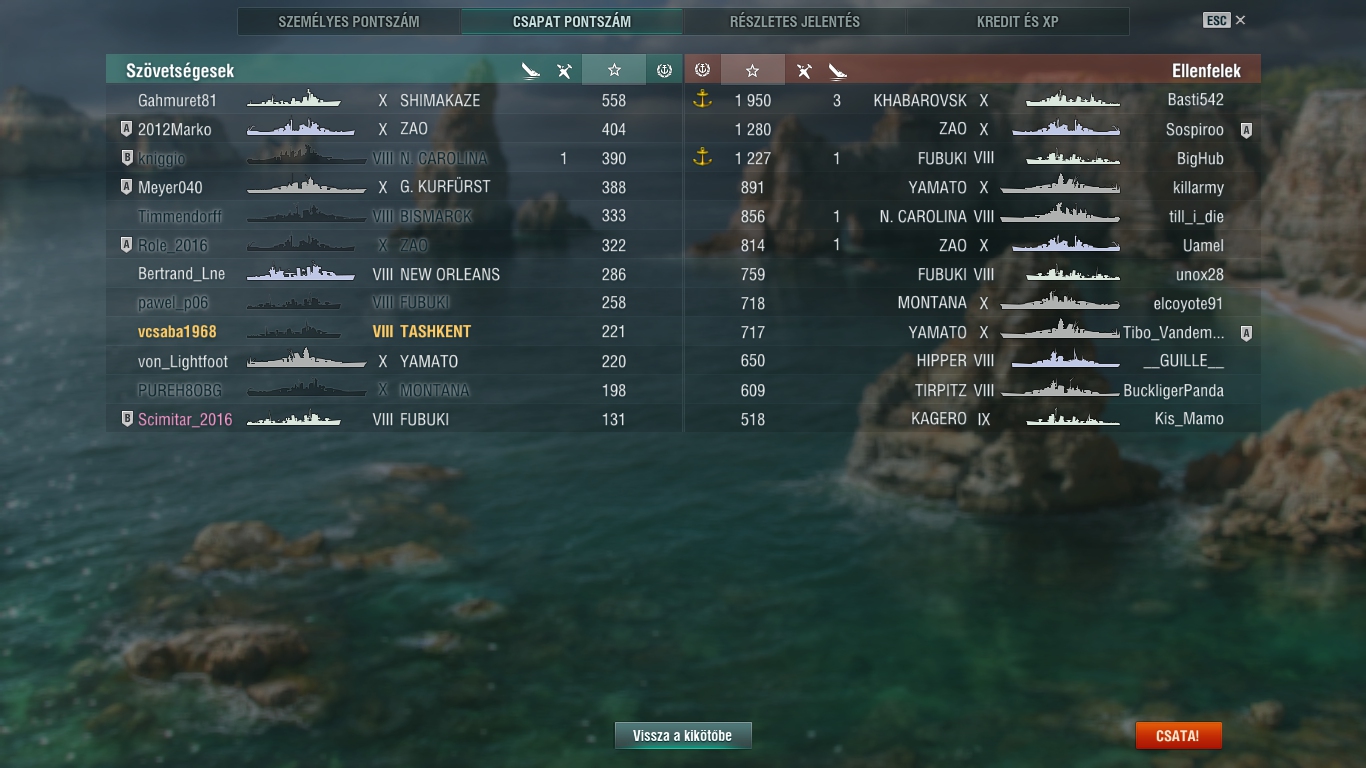Image resolution: width=1366 pixels, height=768 pixels.
Task: Select the Csapat pontszám tab
Action: coord(571,21)
